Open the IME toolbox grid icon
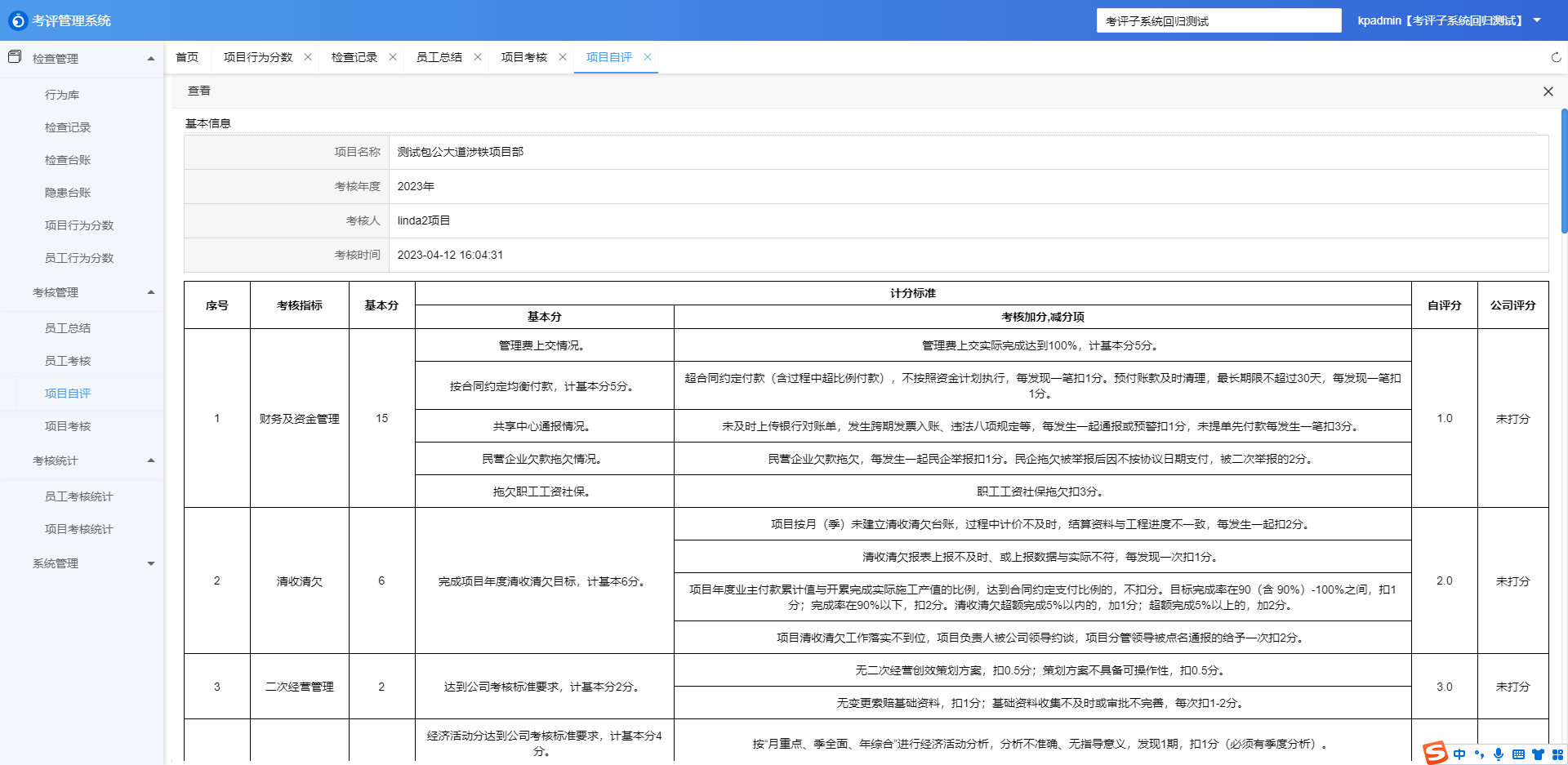 (x=1557, y=754)
